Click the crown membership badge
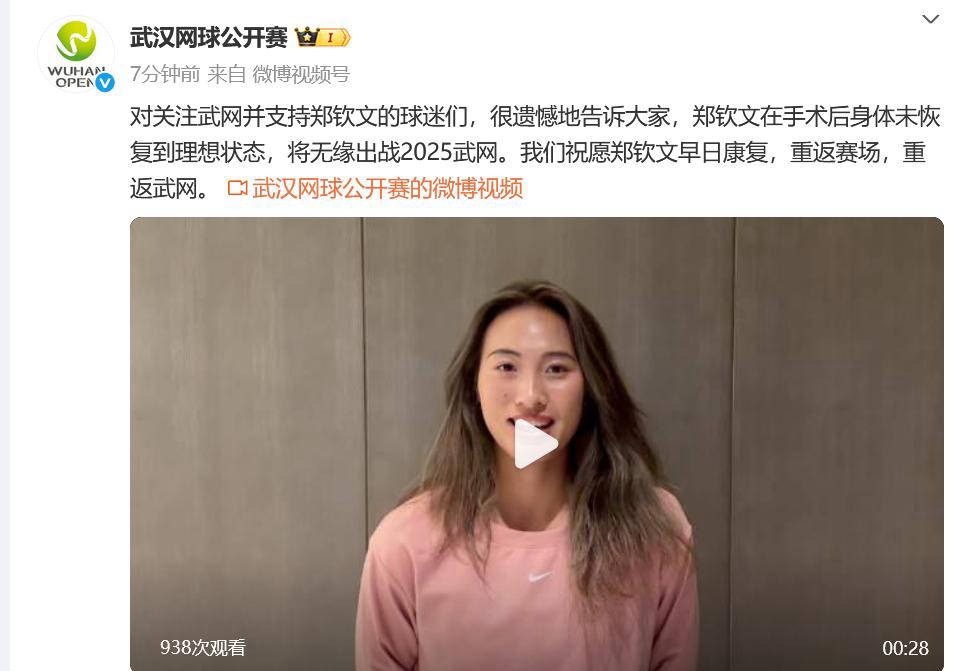Viewport: 970px width, 671px height. [x=306, y=37]
